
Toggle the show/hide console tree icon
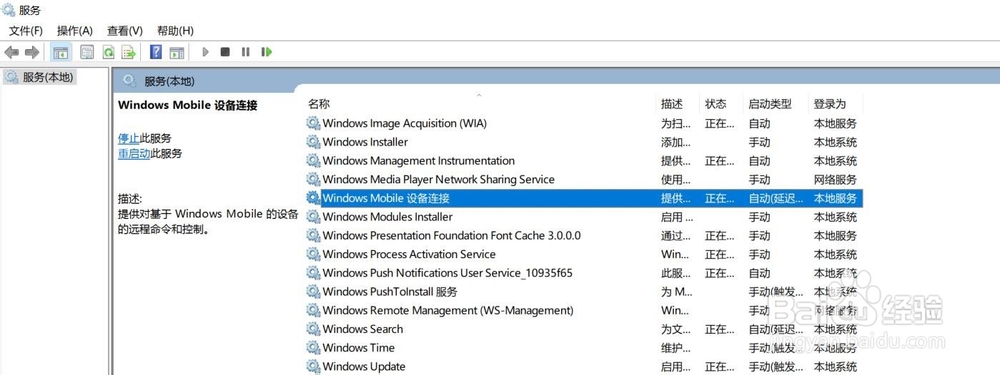(x=61, y=52)
